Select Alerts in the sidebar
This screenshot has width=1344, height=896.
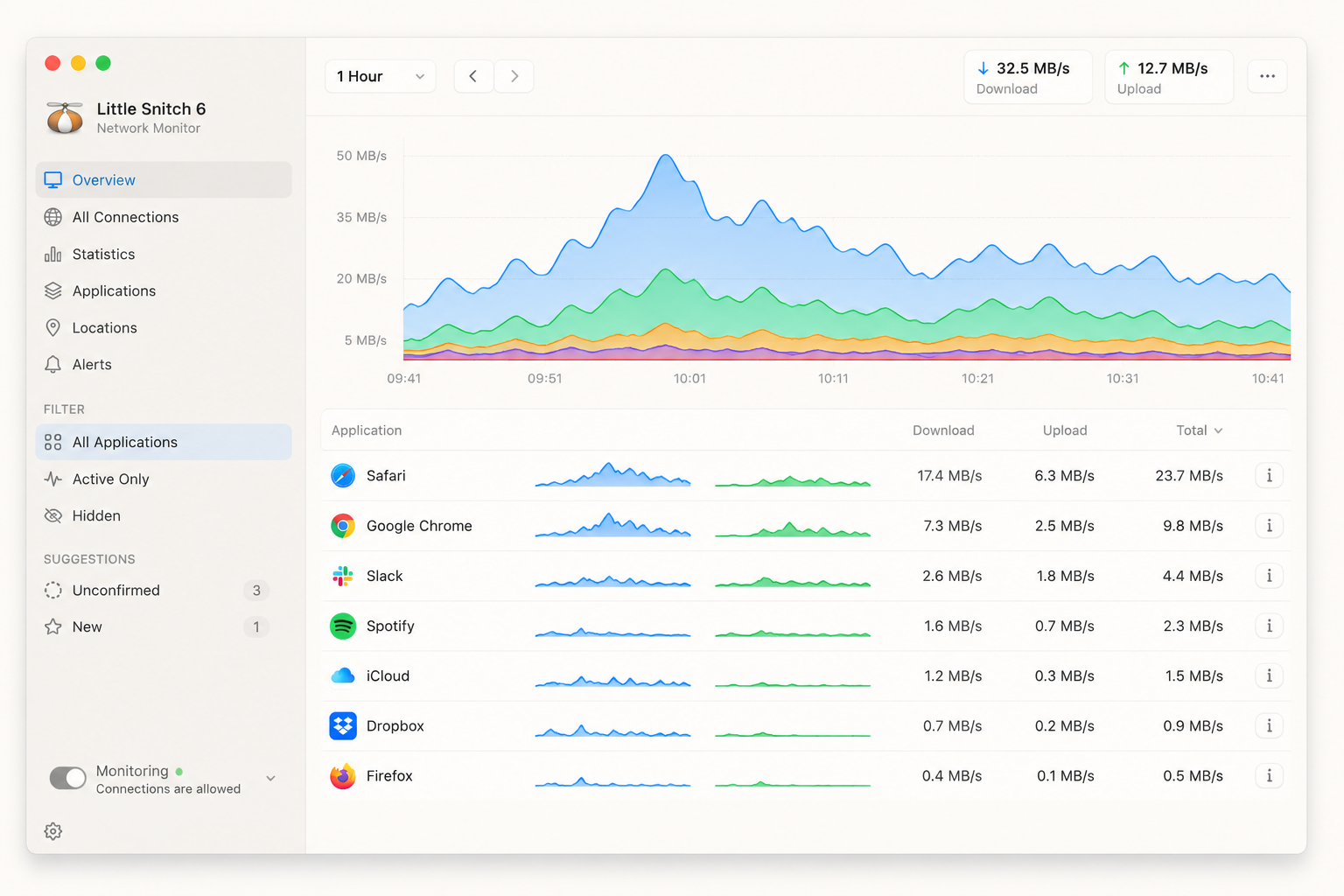(x=164, y=364)
